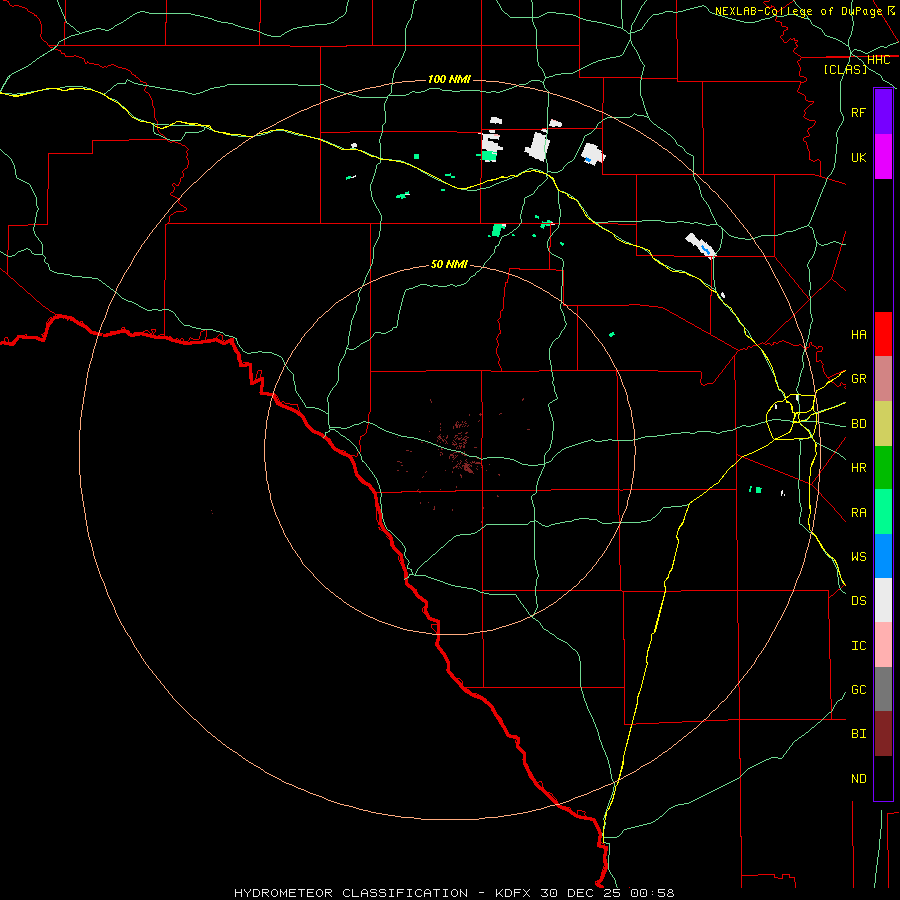Click the UK magenta legend swatch
Screen dimensions: 900x900
point(883,157)
